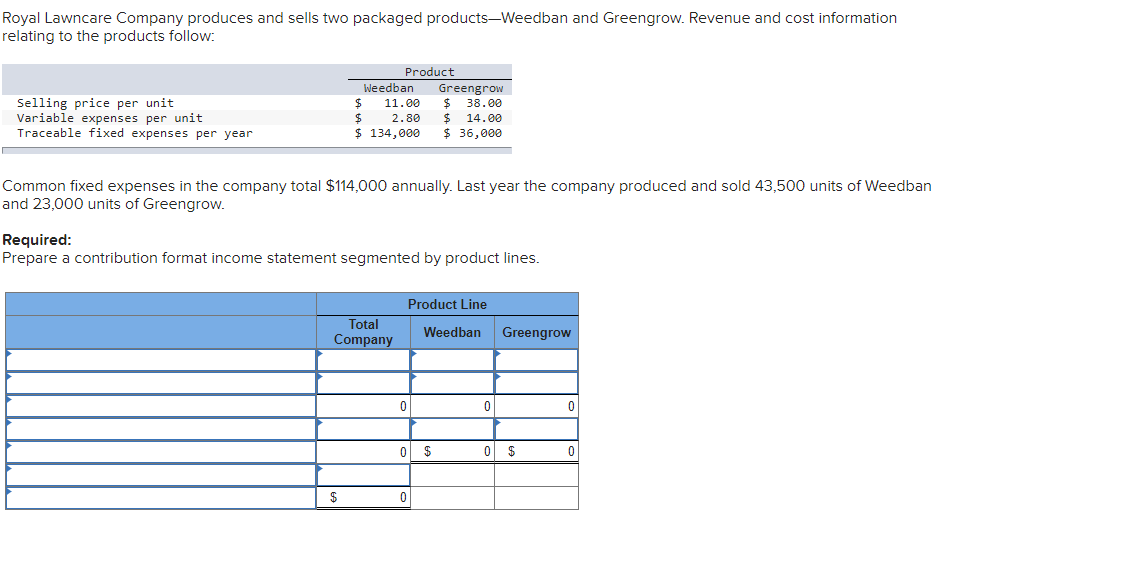Click the bold 'Weedban' answer column header
Viewport: 1141px width, 569px height.
coord(453,333)
